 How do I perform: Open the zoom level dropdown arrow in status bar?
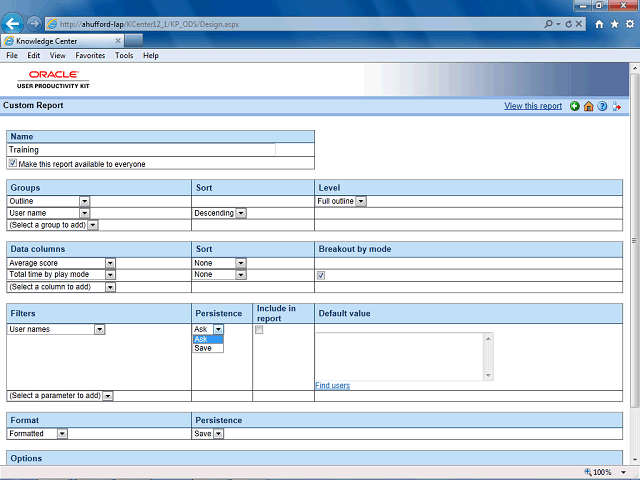click(x=623, y=472)
